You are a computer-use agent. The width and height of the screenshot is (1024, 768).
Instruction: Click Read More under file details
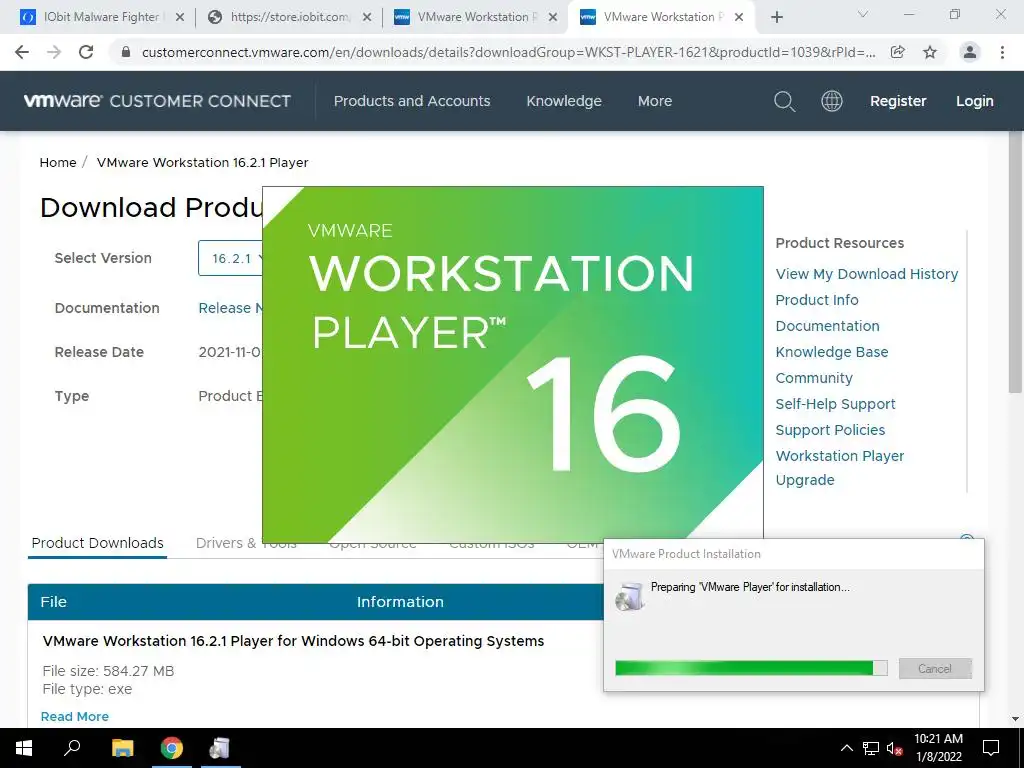tap(74, 716)
